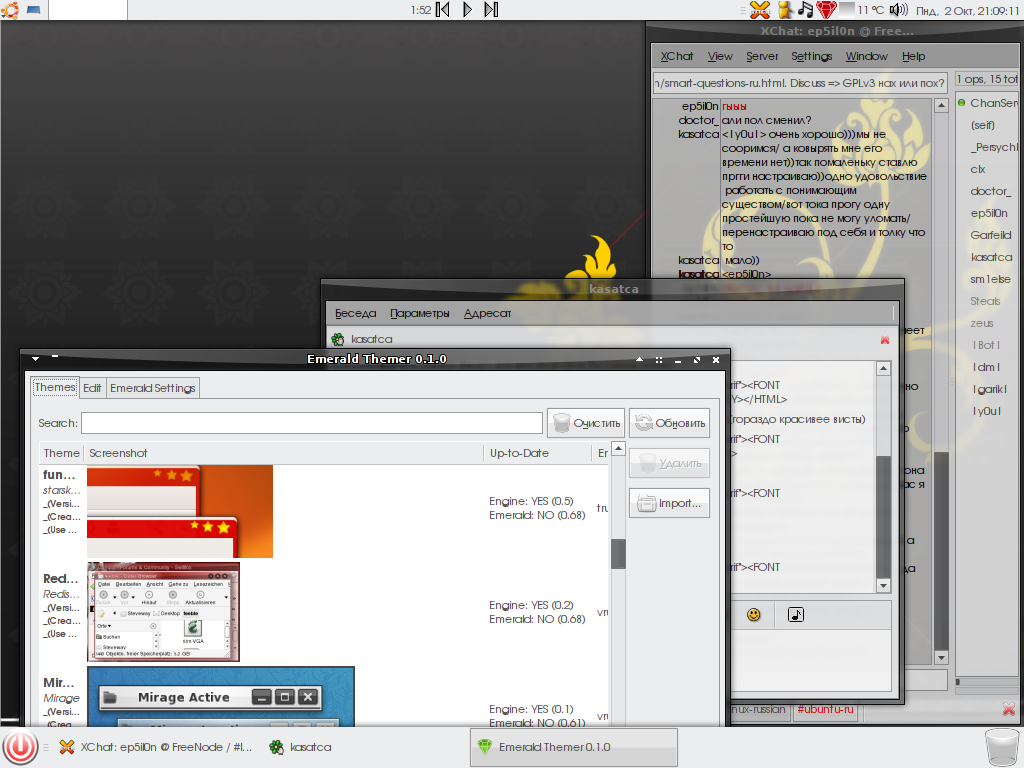Click the kasatca chat scrollbar down arrow

point(884,585)
